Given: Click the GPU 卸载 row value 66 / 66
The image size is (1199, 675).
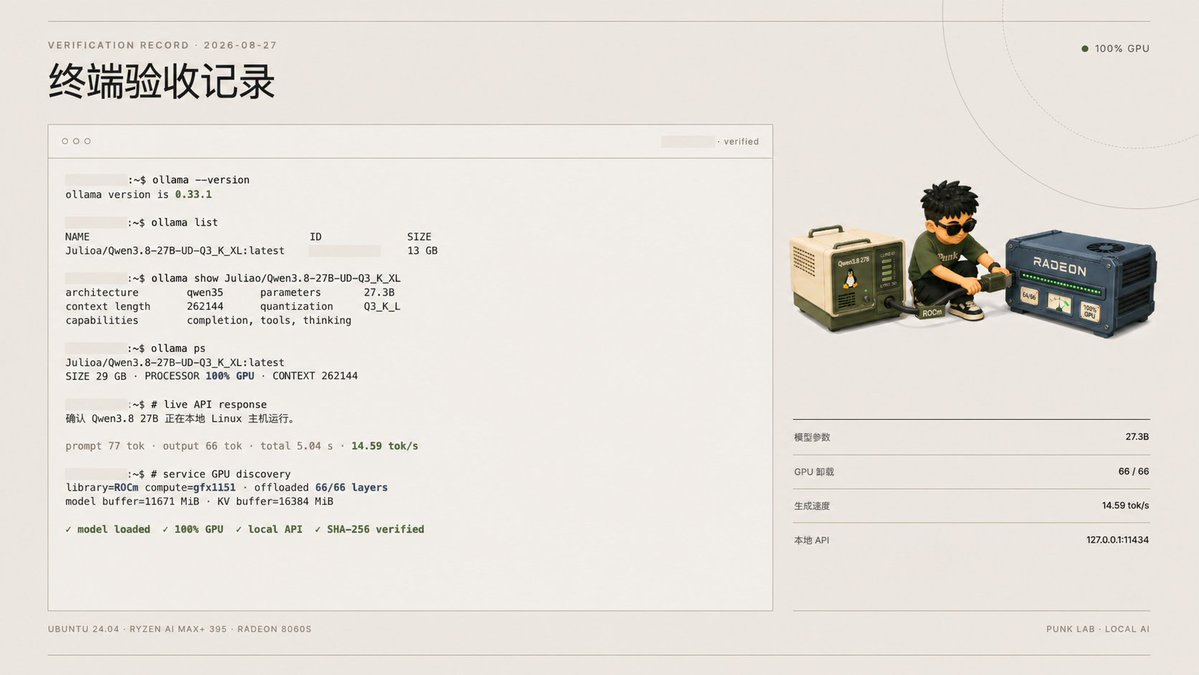Looking at the screenshot, I should [x=1133, y=471].
